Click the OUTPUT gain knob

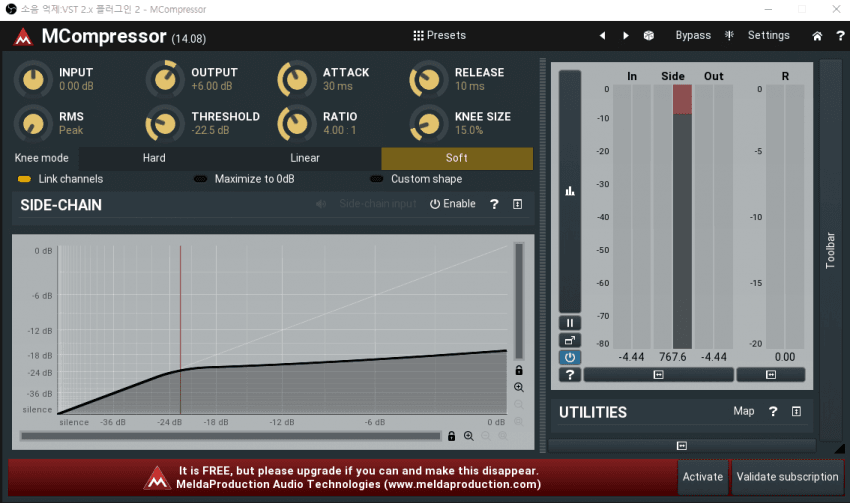[165, 80]
